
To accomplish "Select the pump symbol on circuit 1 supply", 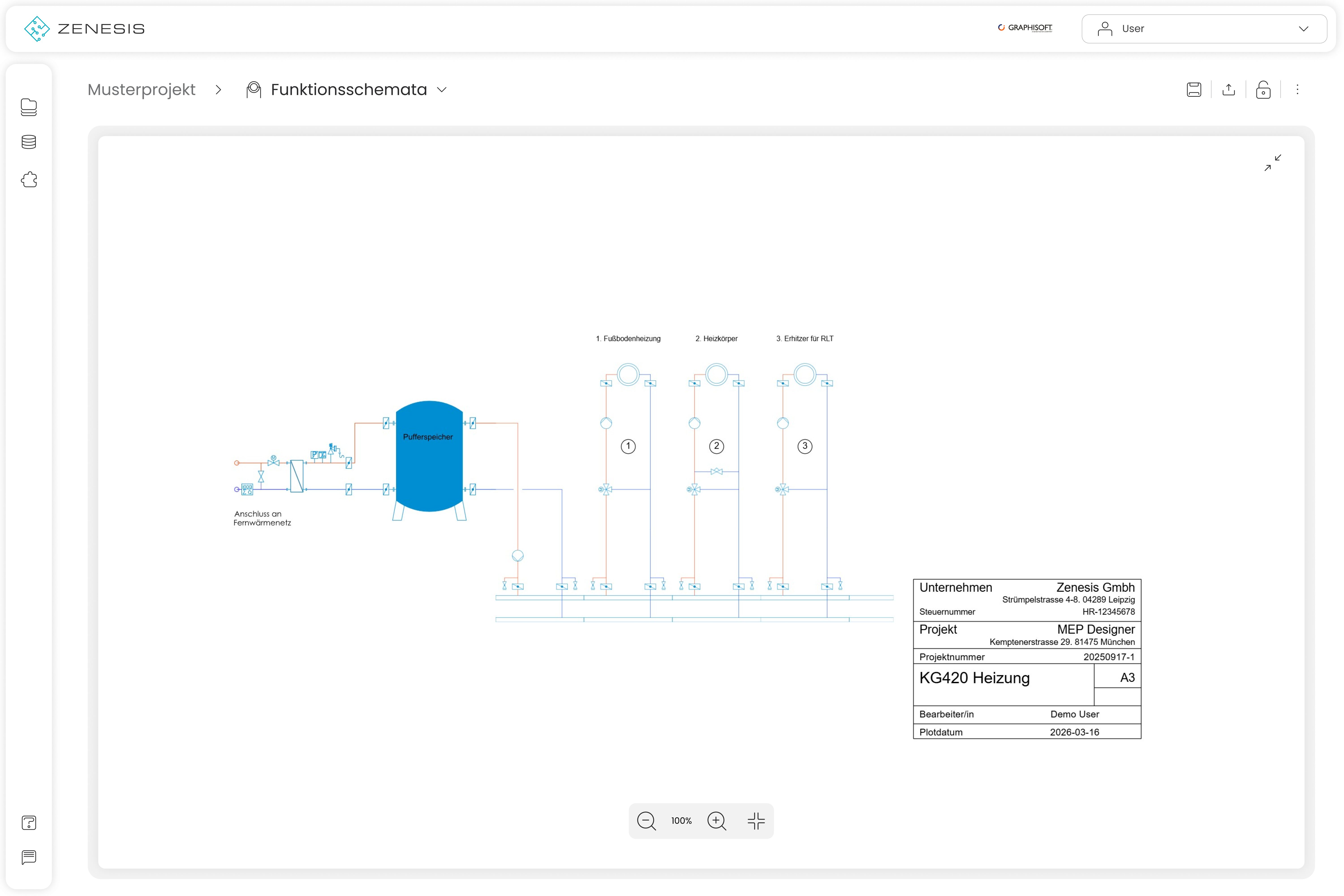I will (606, 423).
